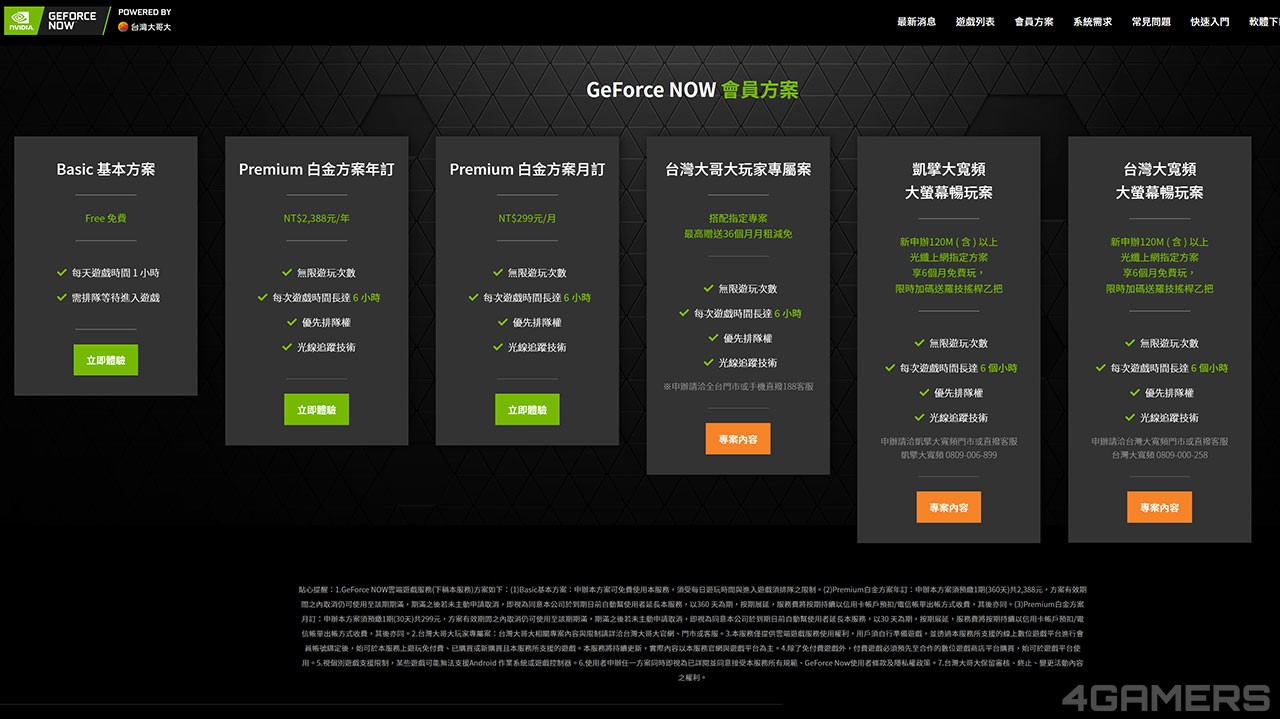Click the NT$2,388元/年 price
The image size is (1280, 719).
pos(317,218)
